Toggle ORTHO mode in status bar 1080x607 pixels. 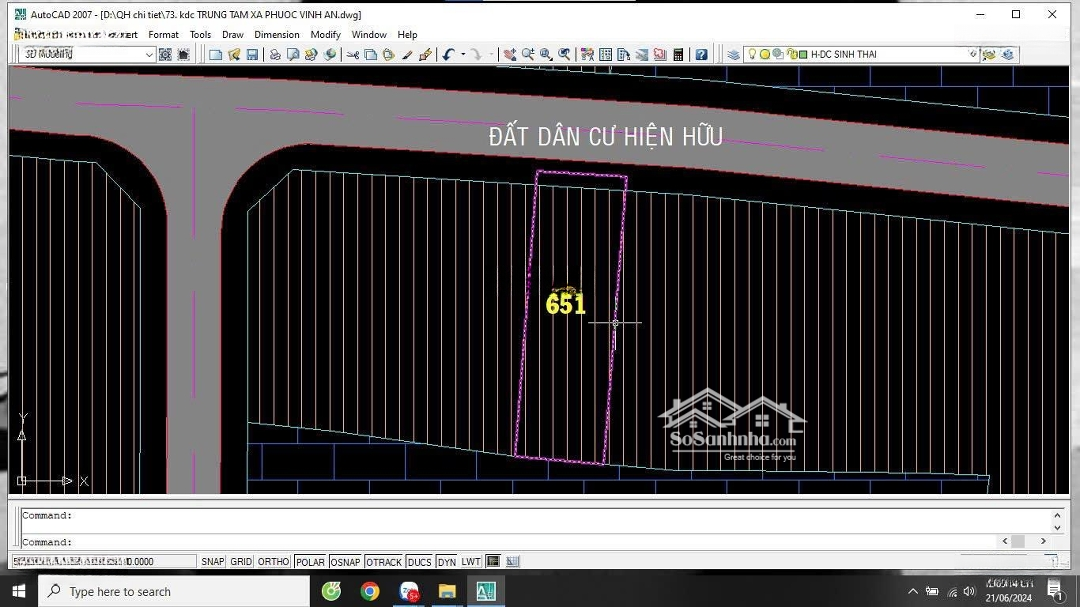pyautogui.click(x=273, y=562)
